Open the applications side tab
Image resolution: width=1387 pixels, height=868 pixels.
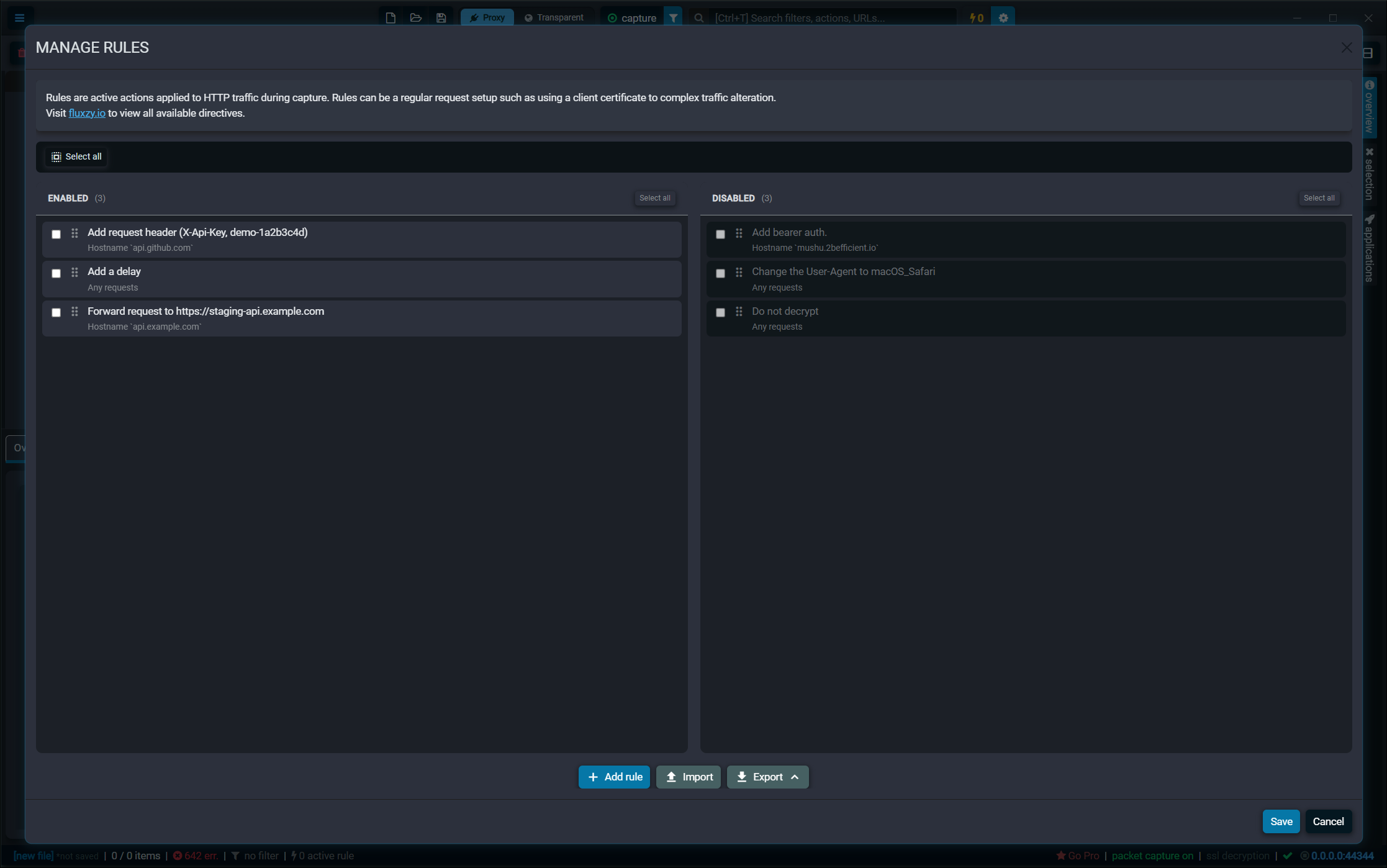[x=1370, y=248]
